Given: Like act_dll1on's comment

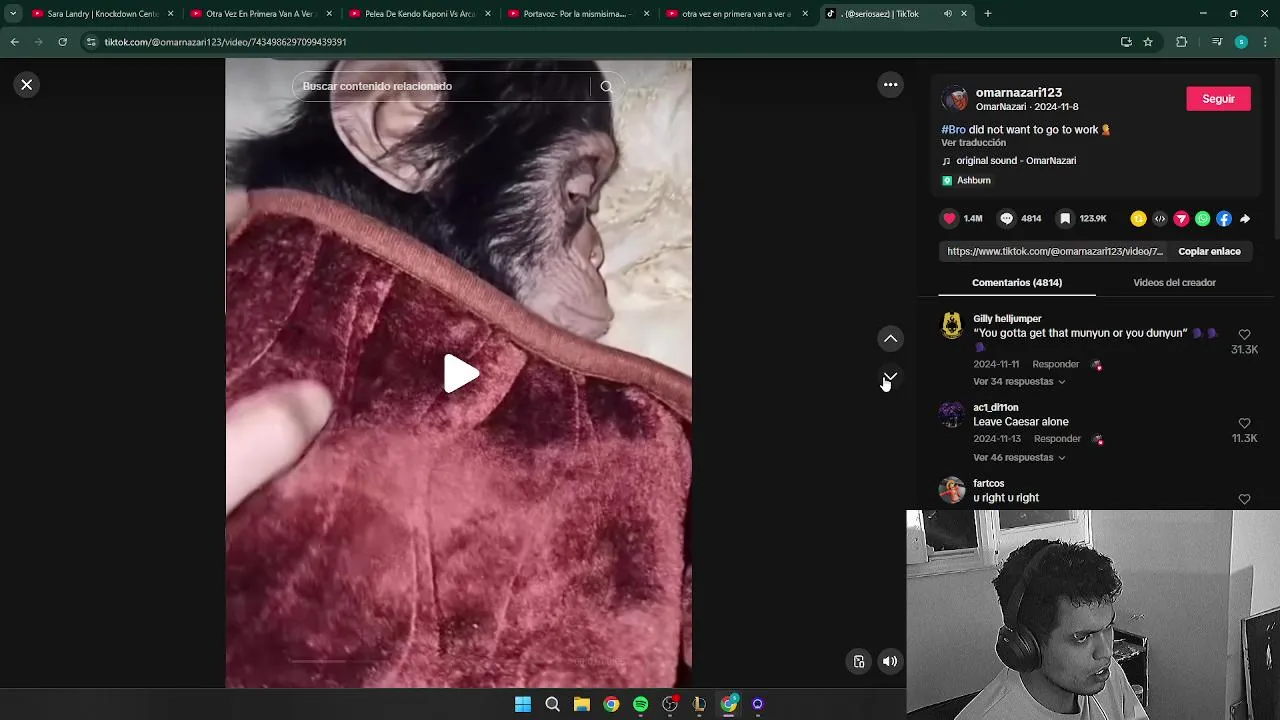Looking at the screenshot, I should point(1244,424).
